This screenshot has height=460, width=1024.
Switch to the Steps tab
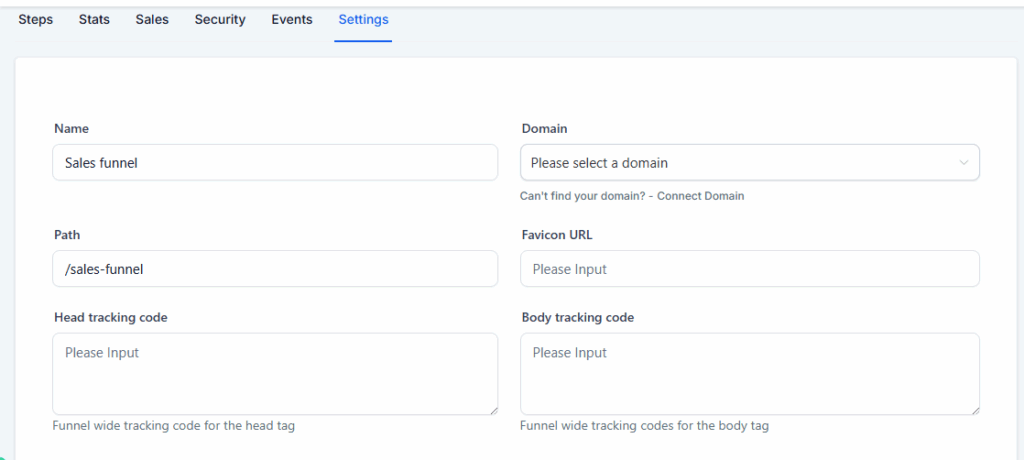click(35, 20)
